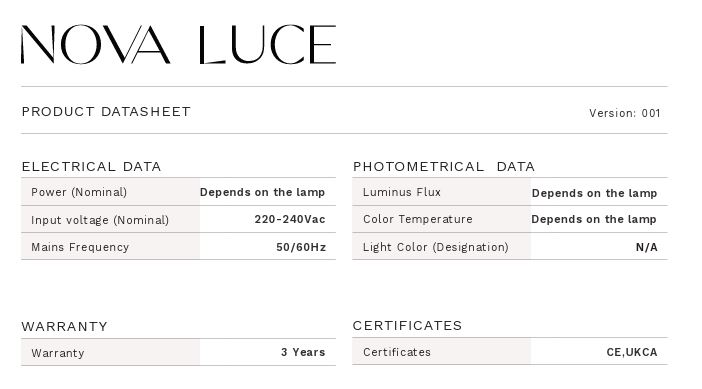Click the NOVA LUCE logo
This screenshot has width=702, height=389.
178,44
